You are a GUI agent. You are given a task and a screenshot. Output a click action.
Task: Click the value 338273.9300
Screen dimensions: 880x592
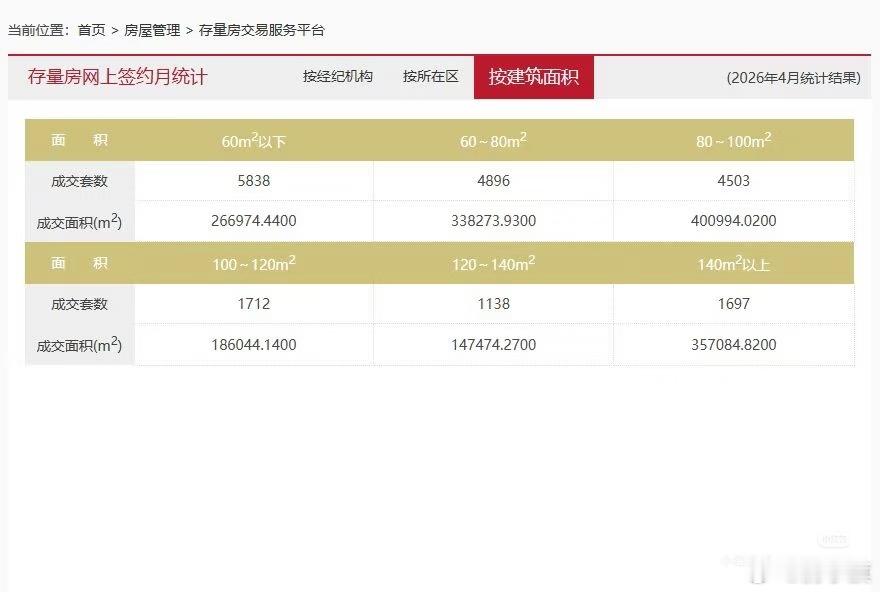(493, 221)
